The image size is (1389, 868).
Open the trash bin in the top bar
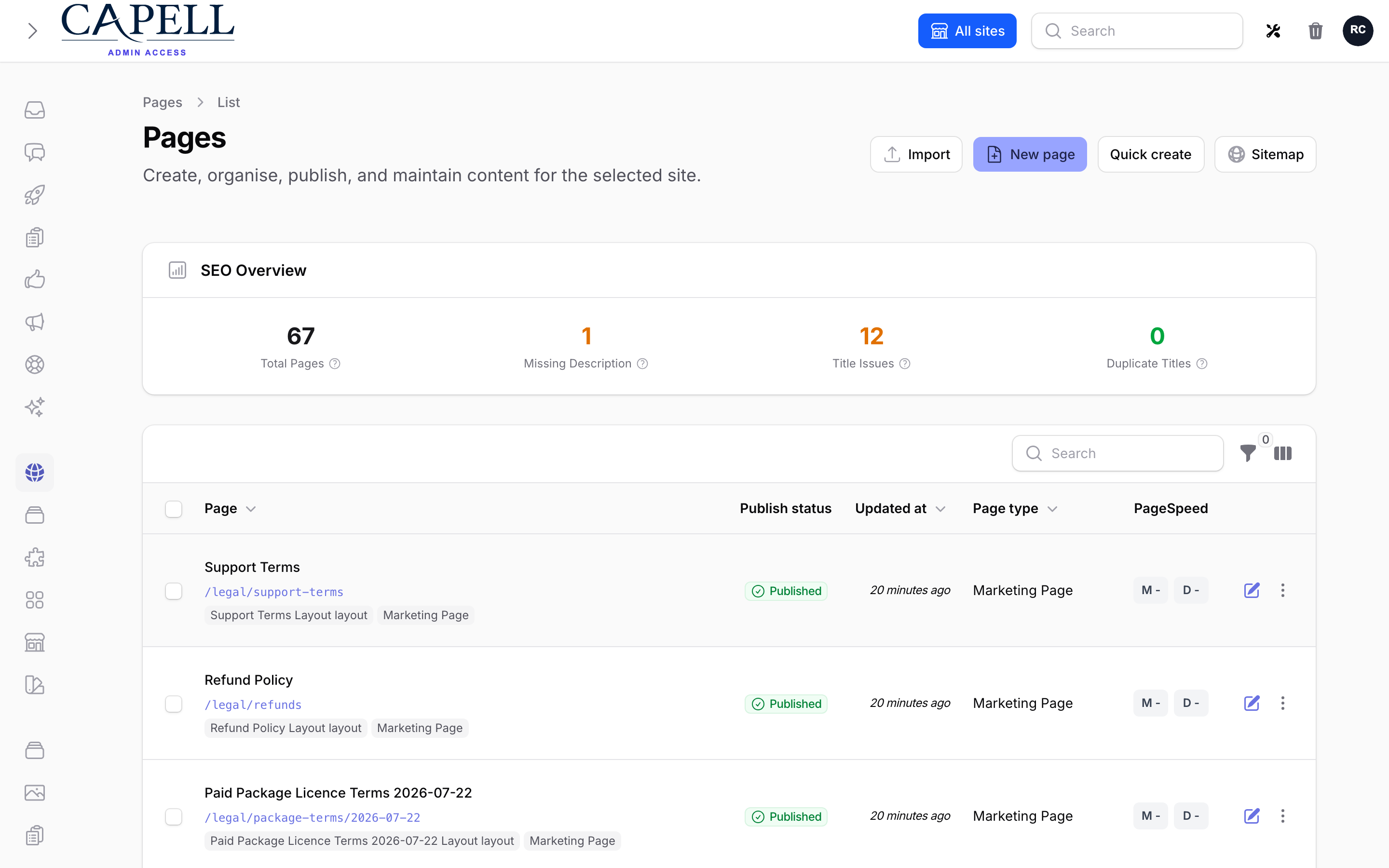coord(1316,31)
